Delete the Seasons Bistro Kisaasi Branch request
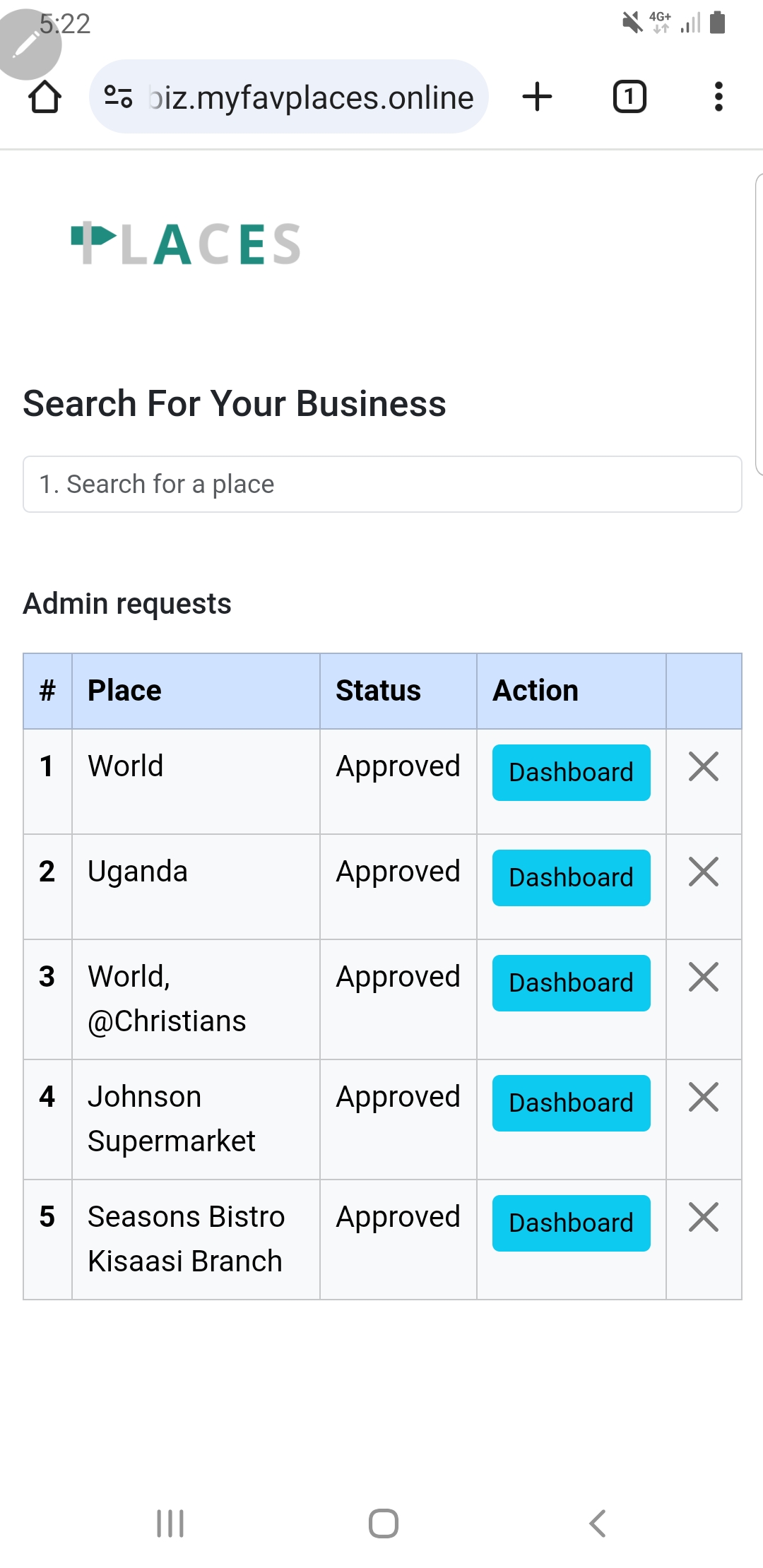This screenshot has width=763, height=1568. [704, 1218]
